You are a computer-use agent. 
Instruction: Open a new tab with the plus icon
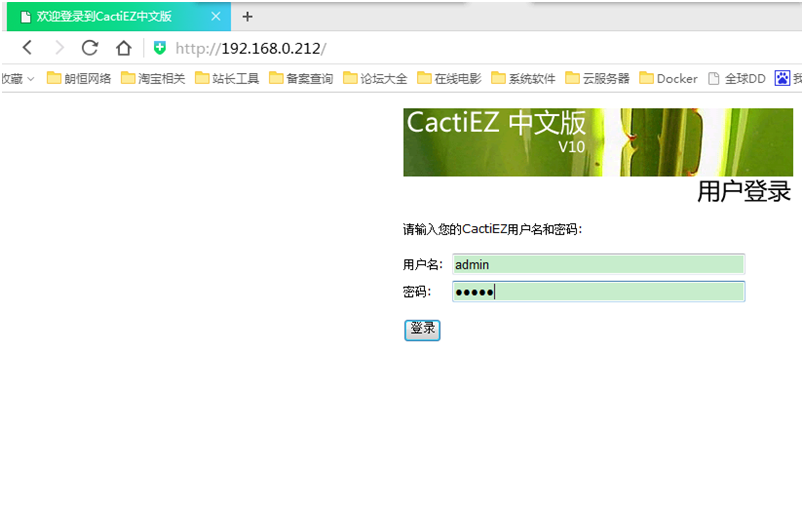(x=247, y=16)
